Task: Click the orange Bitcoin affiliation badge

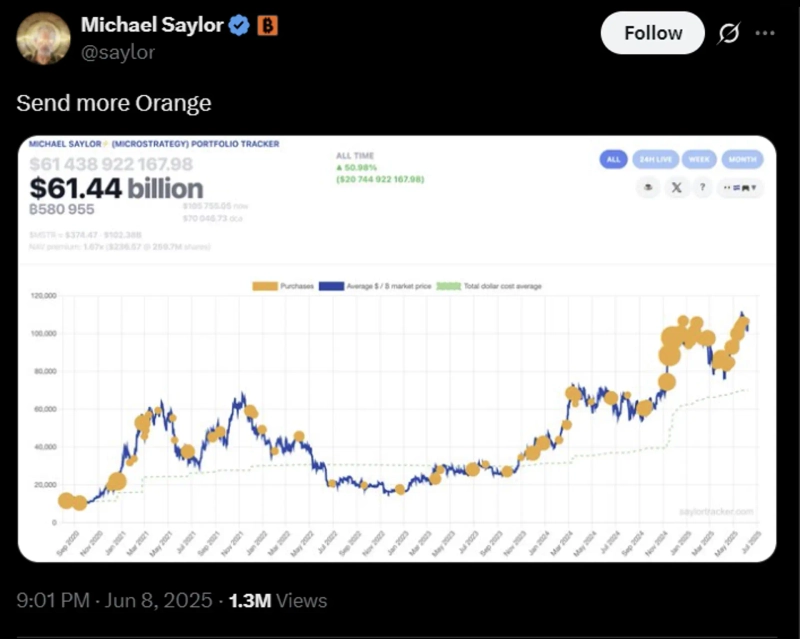Action: pyautogui.click(x=268, y=25)
